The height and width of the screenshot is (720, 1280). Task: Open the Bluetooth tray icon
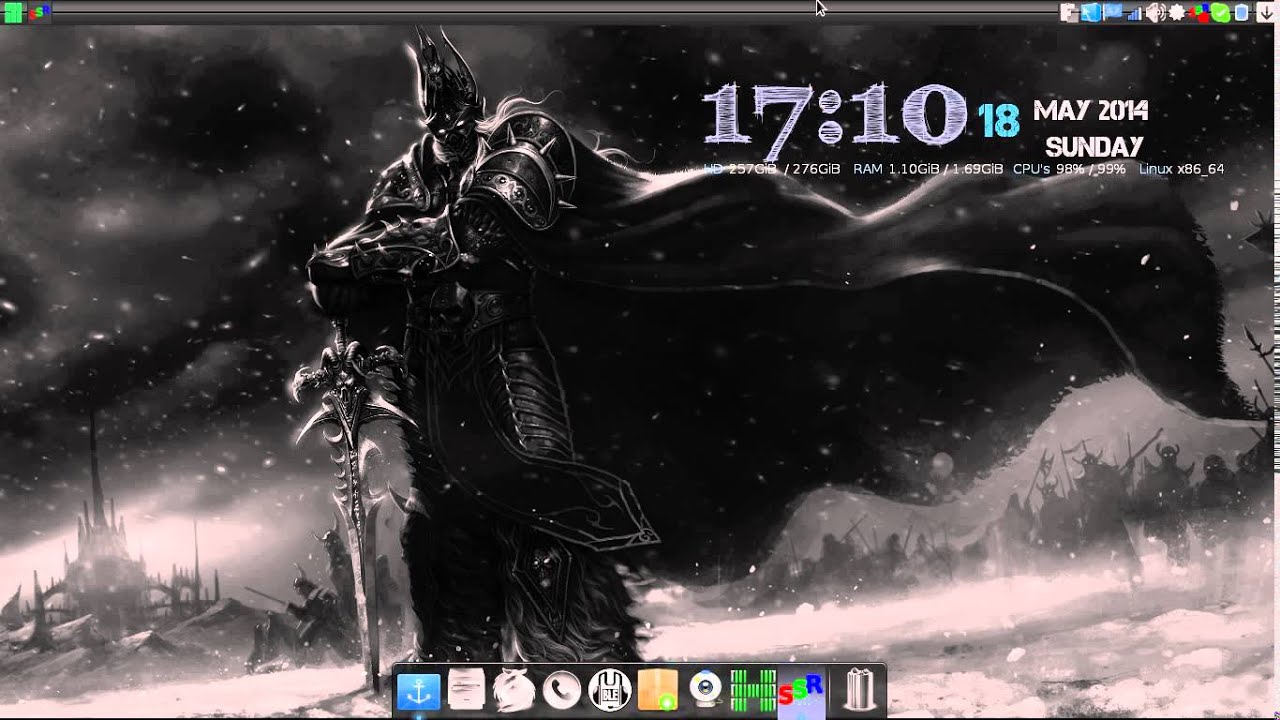pyautogui.click(x=1090, y=12)
